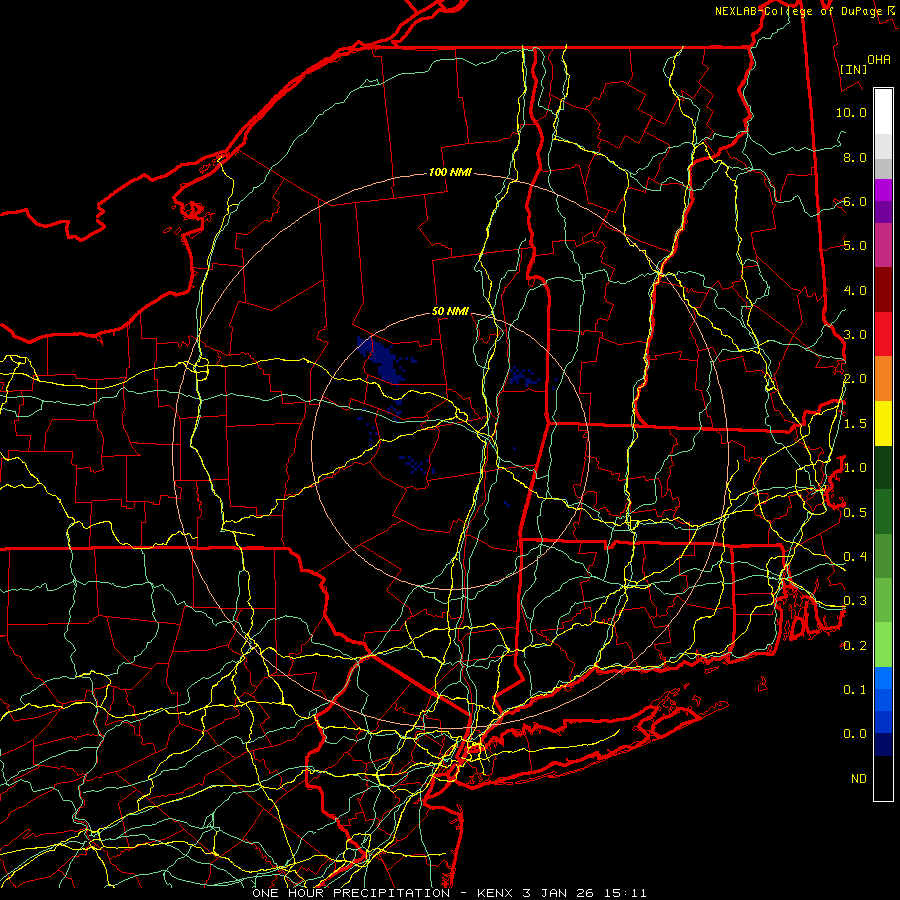900x900 pixels.
Task: Click the 0.1 legend value
Action: point(855,689)
